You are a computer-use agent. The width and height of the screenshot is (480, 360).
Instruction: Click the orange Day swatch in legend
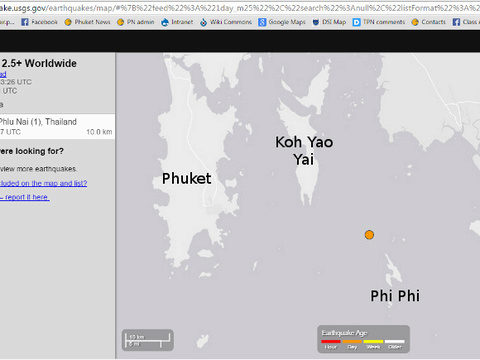[352, 341]
